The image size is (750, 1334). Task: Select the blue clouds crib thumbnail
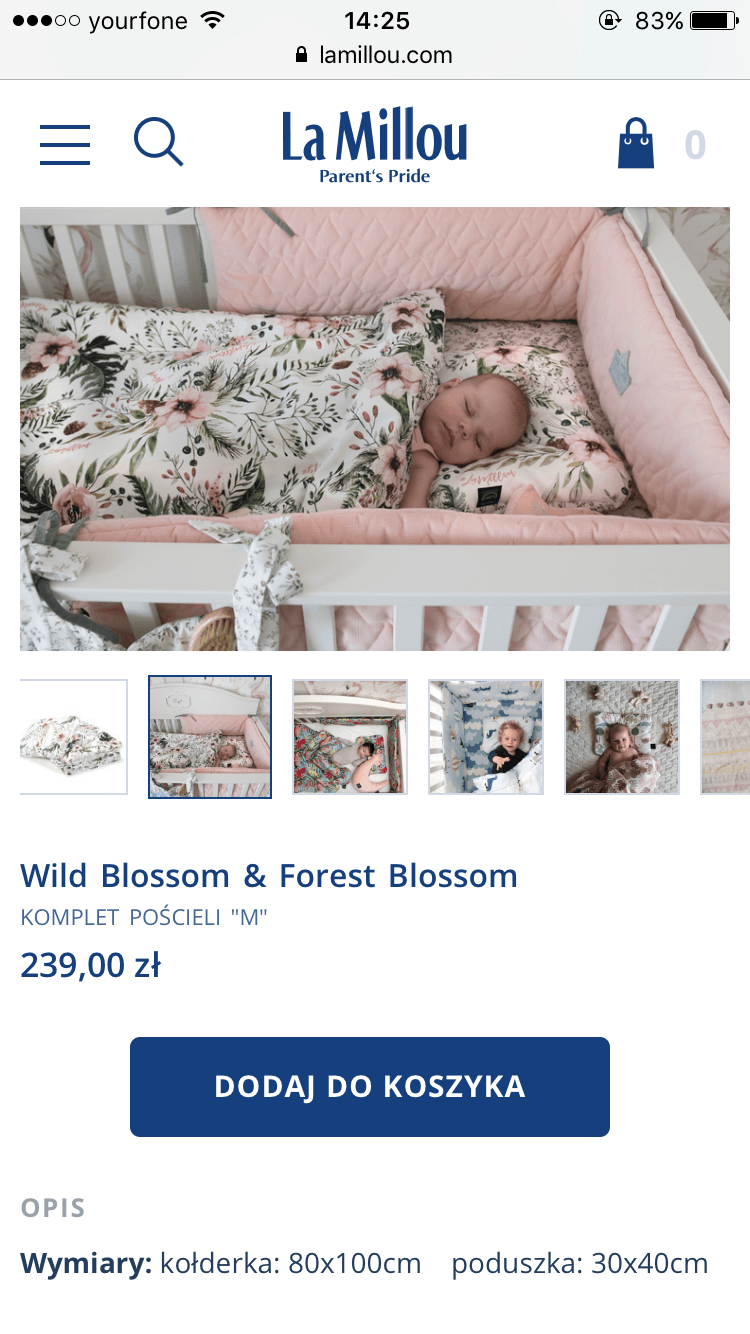pyautogui.click(x=486, y=737)
